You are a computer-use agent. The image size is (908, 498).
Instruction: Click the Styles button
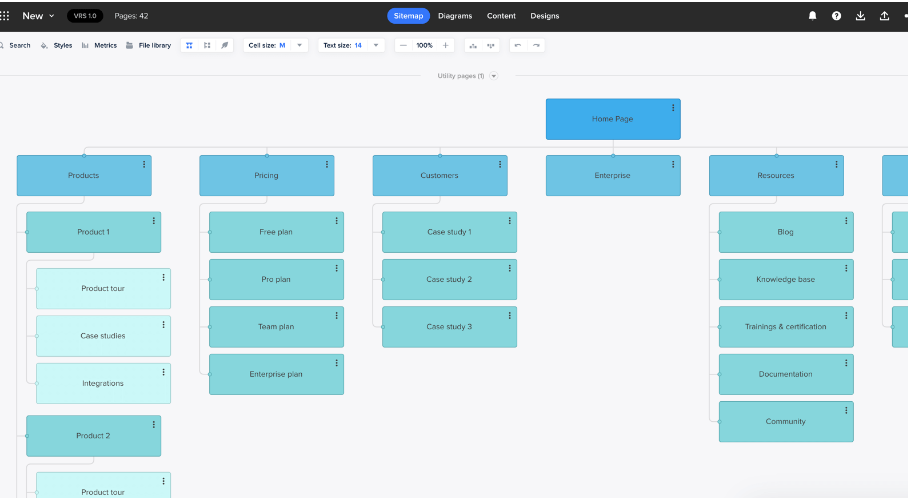click(57, 45)
